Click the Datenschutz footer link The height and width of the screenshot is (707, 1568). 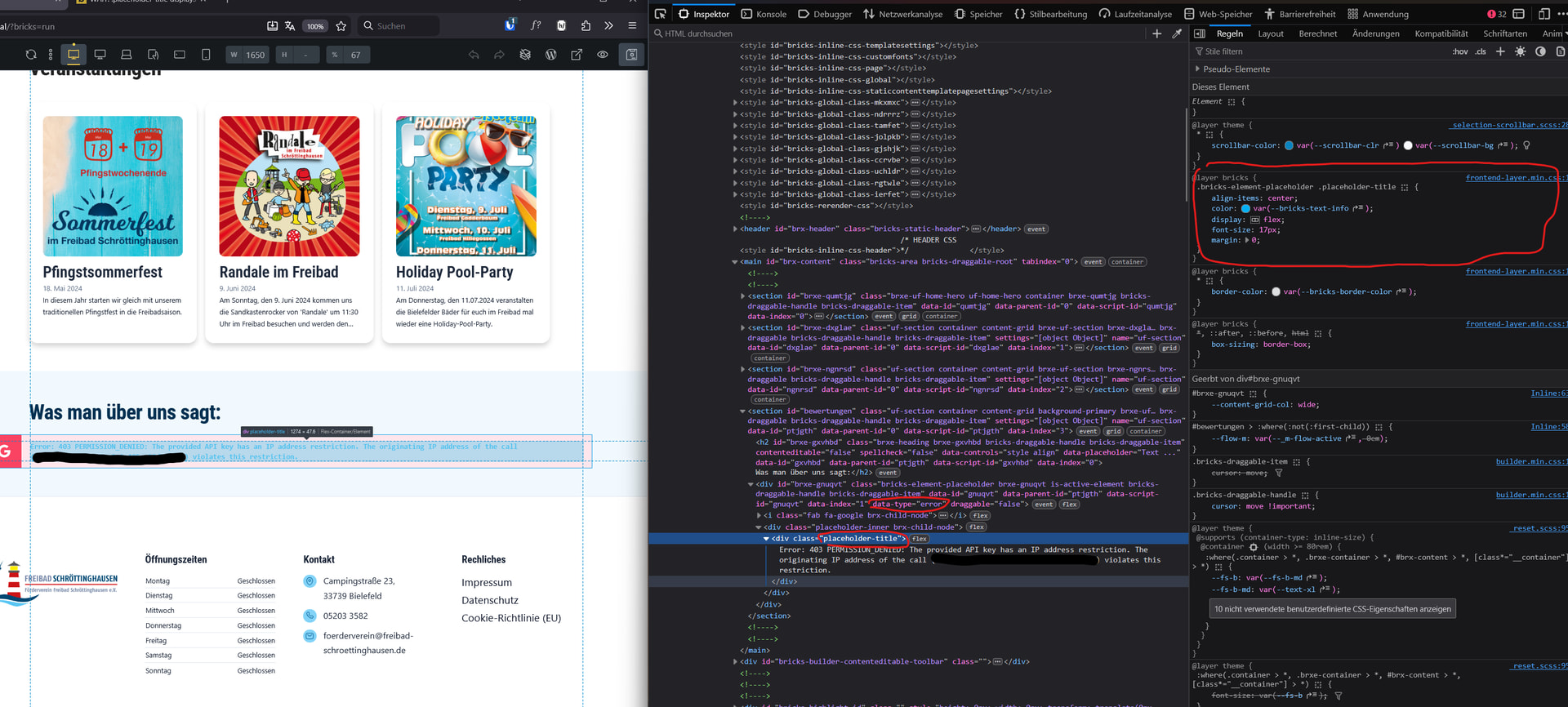click(490, 600)
